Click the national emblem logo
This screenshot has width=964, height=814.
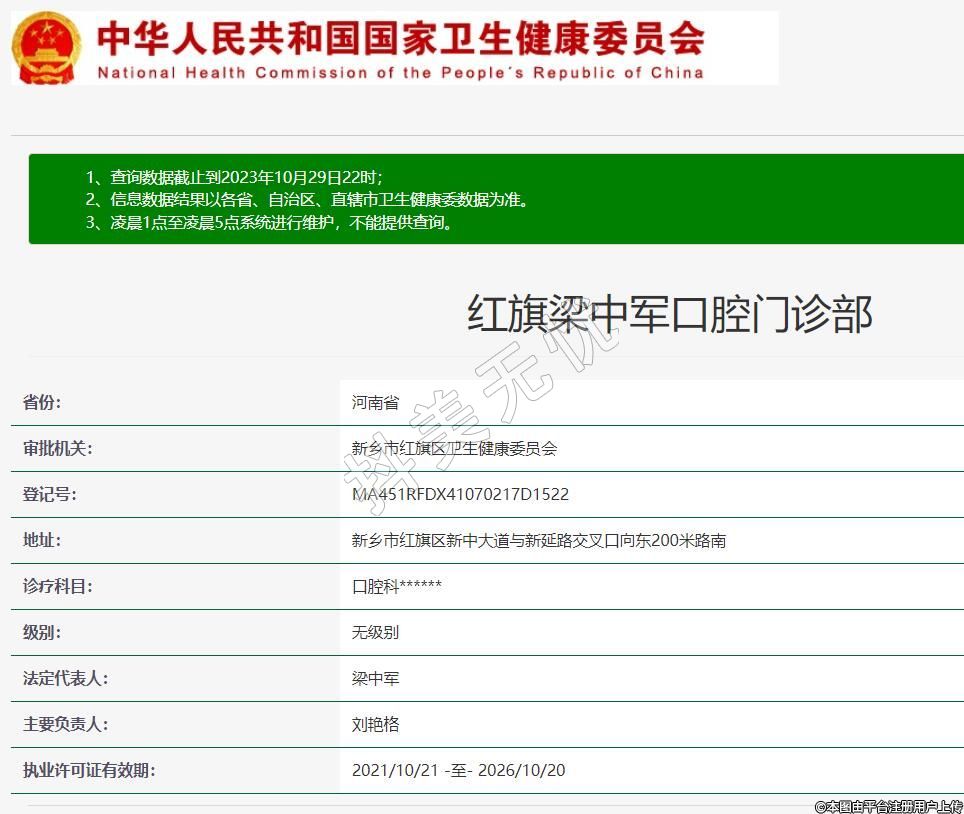point(48,48)
